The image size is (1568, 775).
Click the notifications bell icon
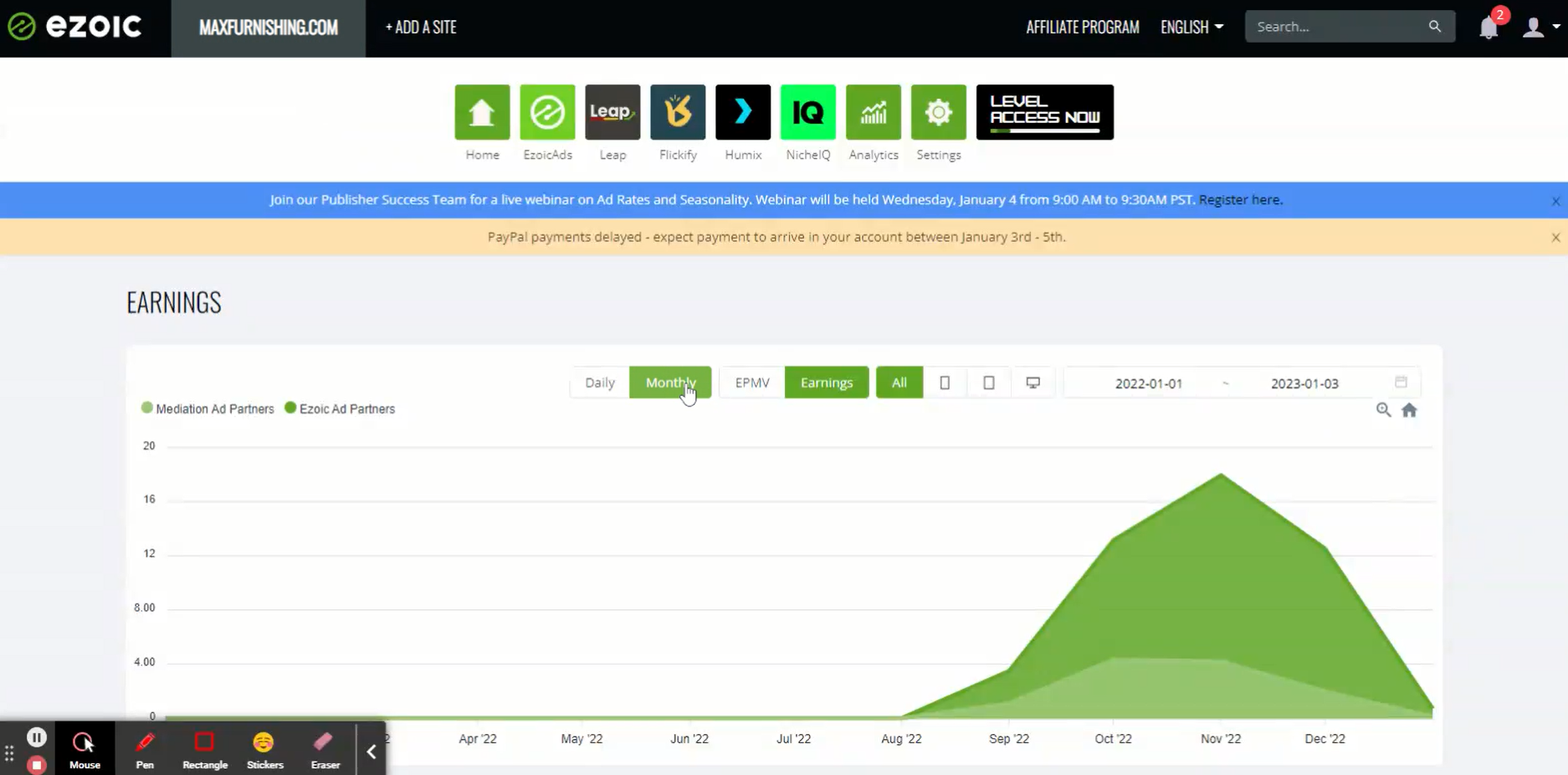coord(1489,28)
